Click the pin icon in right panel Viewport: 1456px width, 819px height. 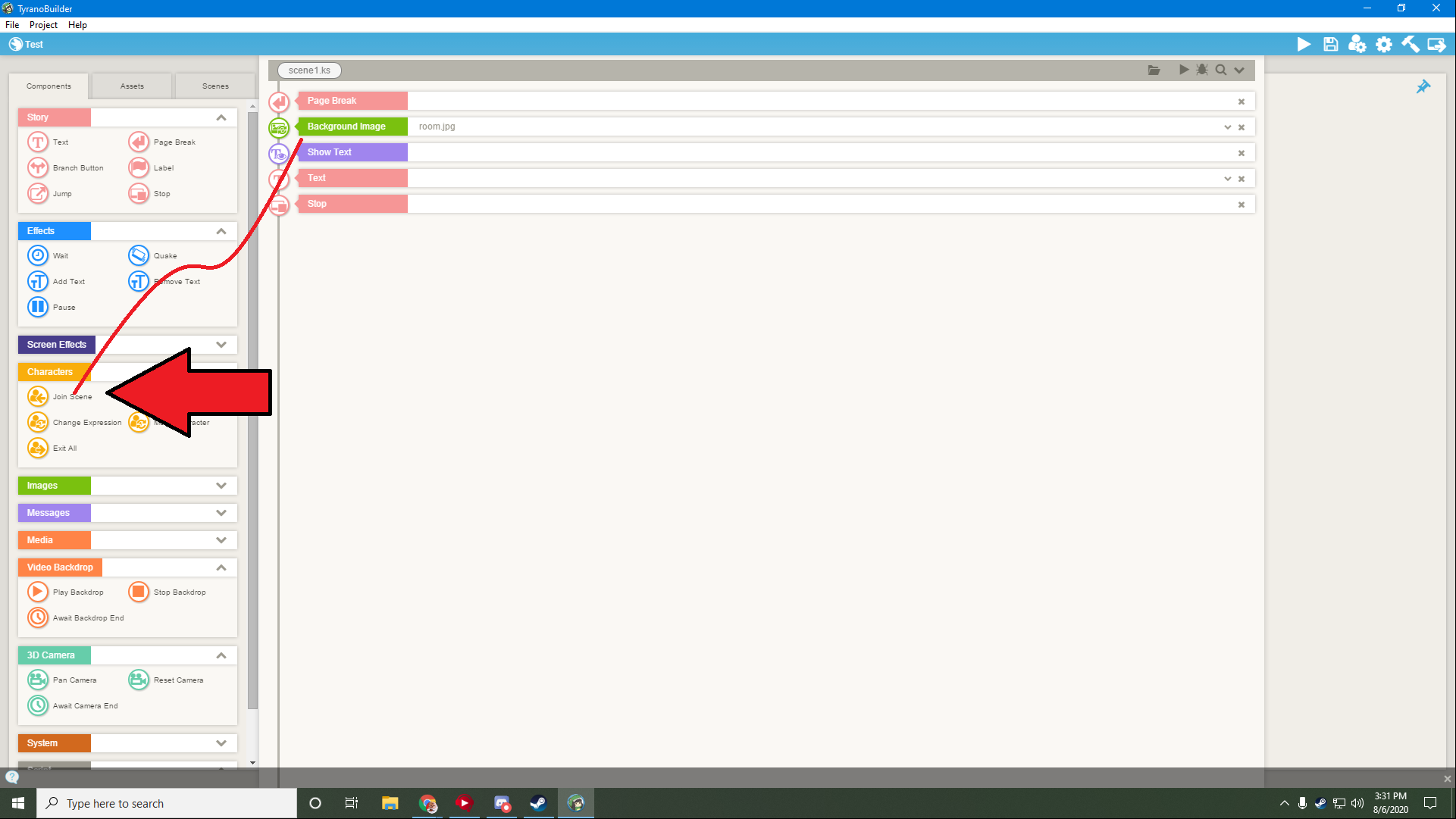click(1423, 86)
